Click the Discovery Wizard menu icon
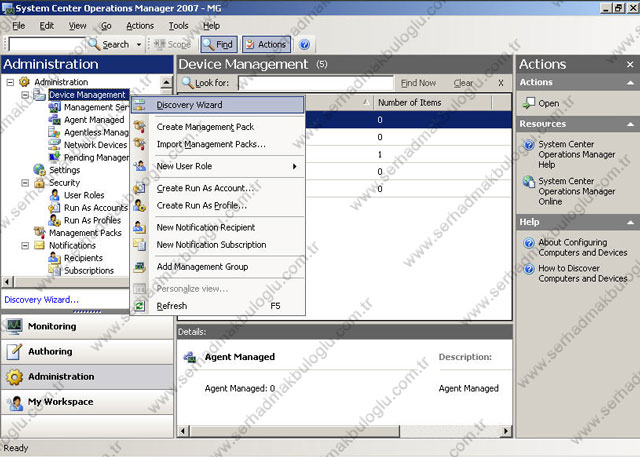640x457 pixels. pyautogui.click(x=140, y=105)
